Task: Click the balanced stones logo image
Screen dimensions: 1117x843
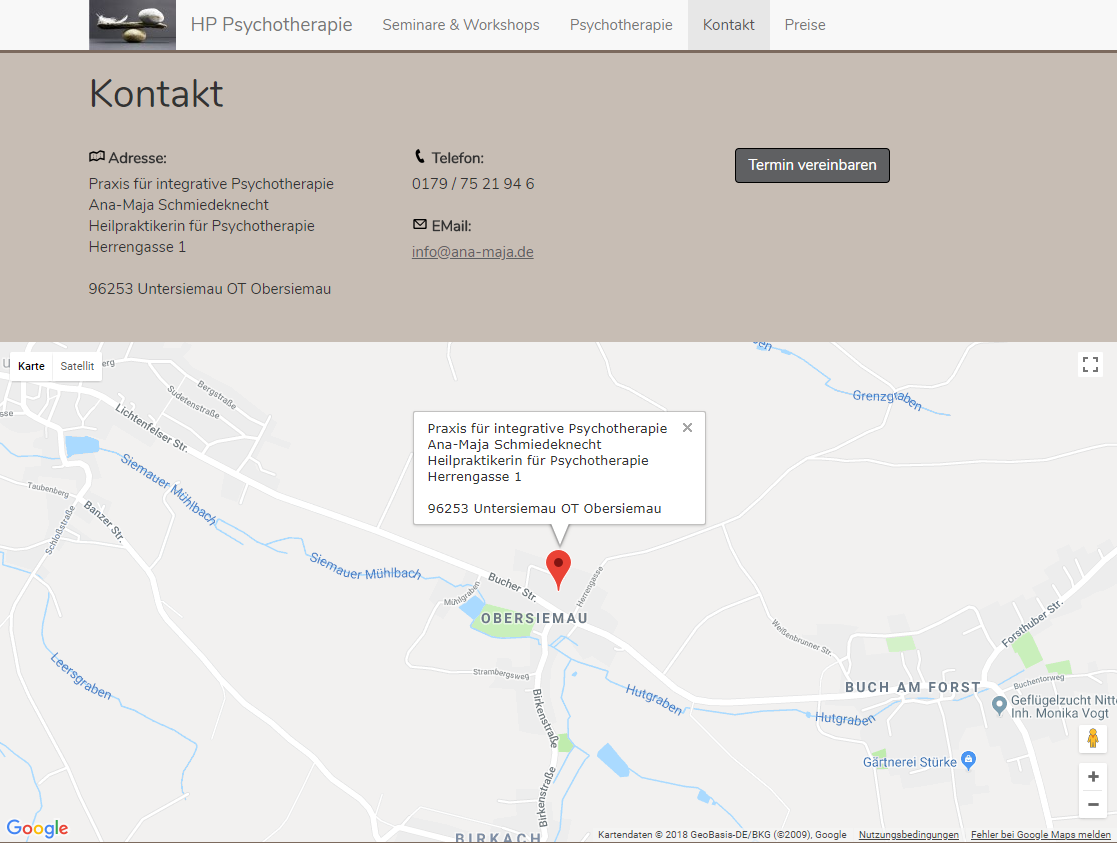Action: pyautogui.click(x=133, y=25)
